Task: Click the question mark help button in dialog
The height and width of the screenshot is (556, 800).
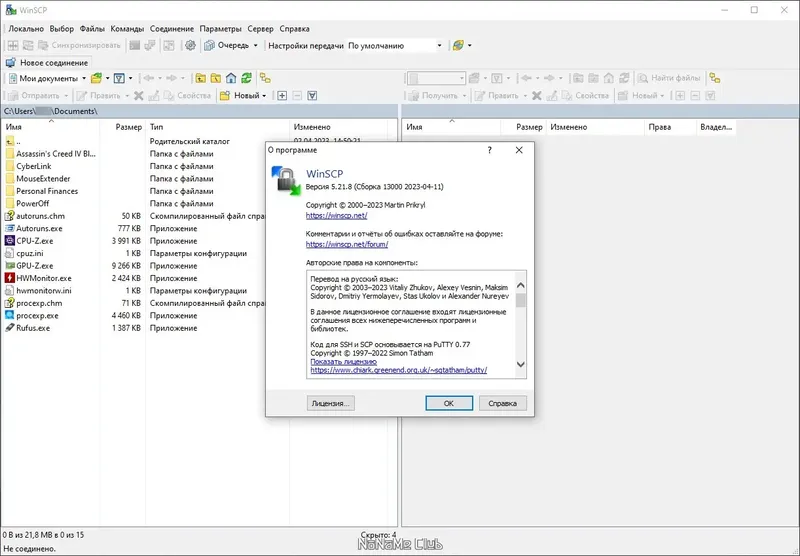Action: tap(489, 150)
